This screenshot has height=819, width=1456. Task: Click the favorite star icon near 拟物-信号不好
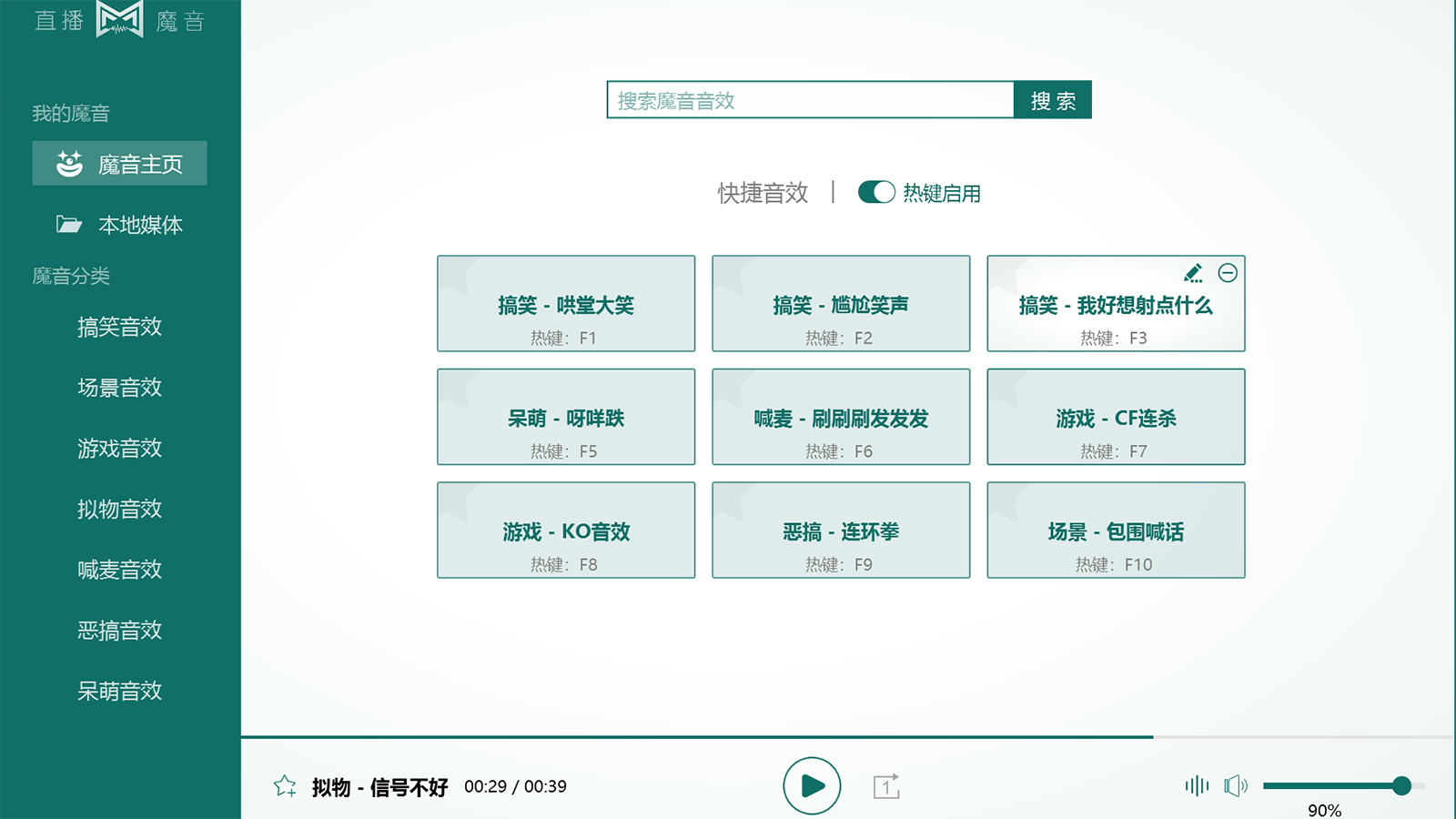[286, 786]
